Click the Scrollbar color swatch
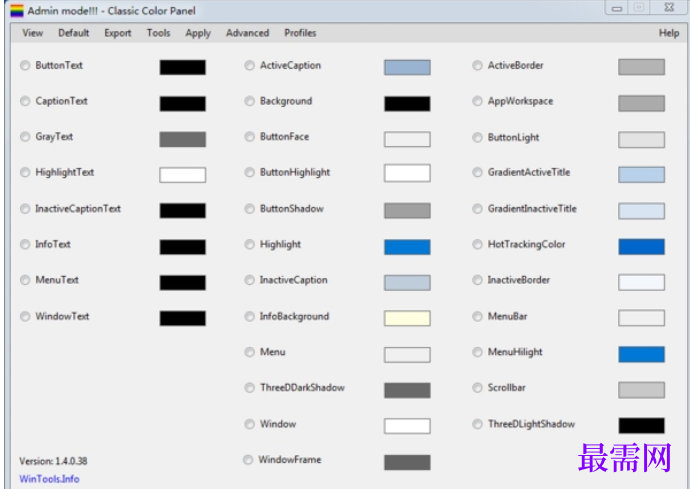This screenshot has height=489, width=690. (642, 390)
